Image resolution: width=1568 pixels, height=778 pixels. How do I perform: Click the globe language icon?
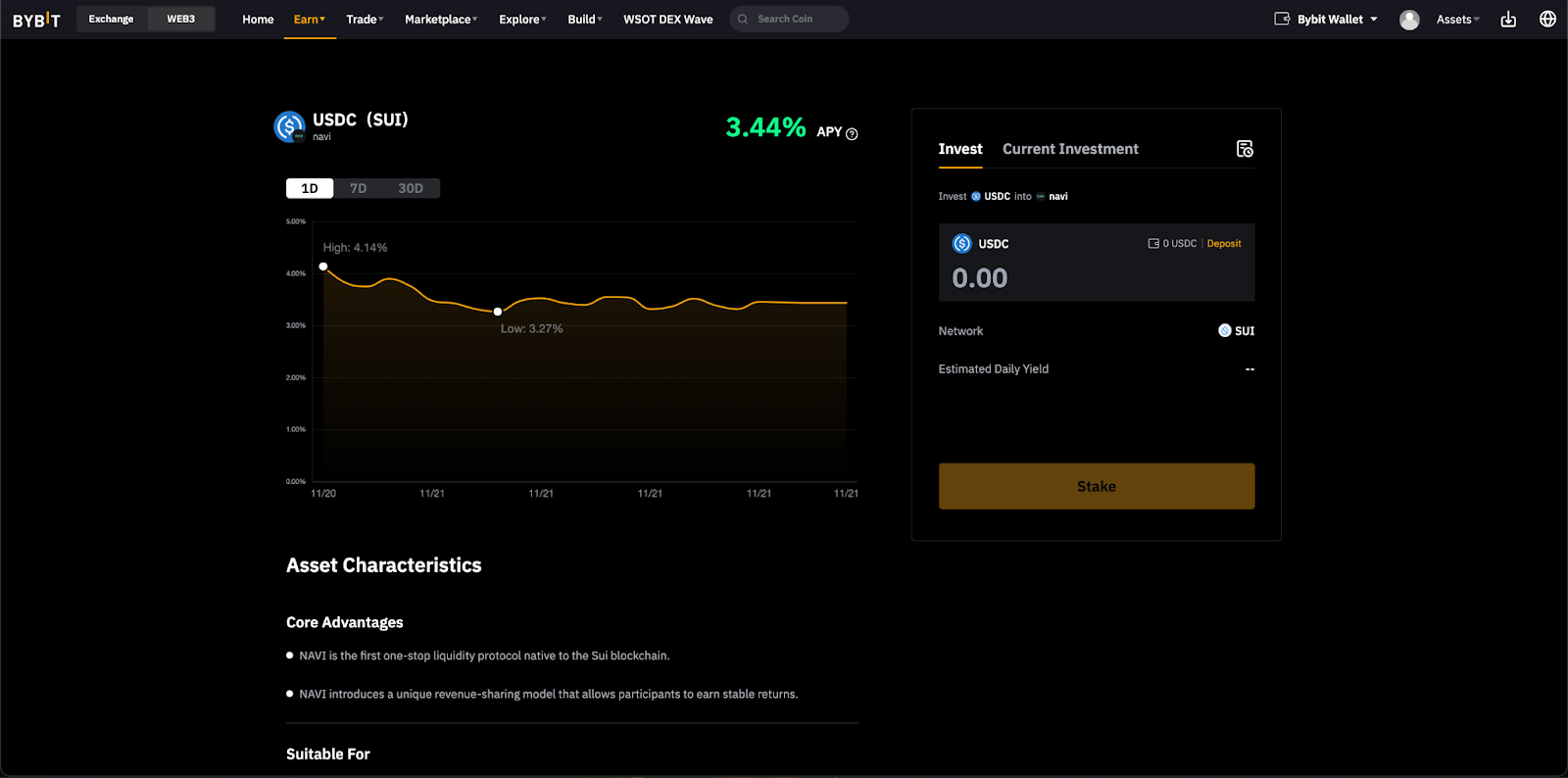[x=1547, y=19]
